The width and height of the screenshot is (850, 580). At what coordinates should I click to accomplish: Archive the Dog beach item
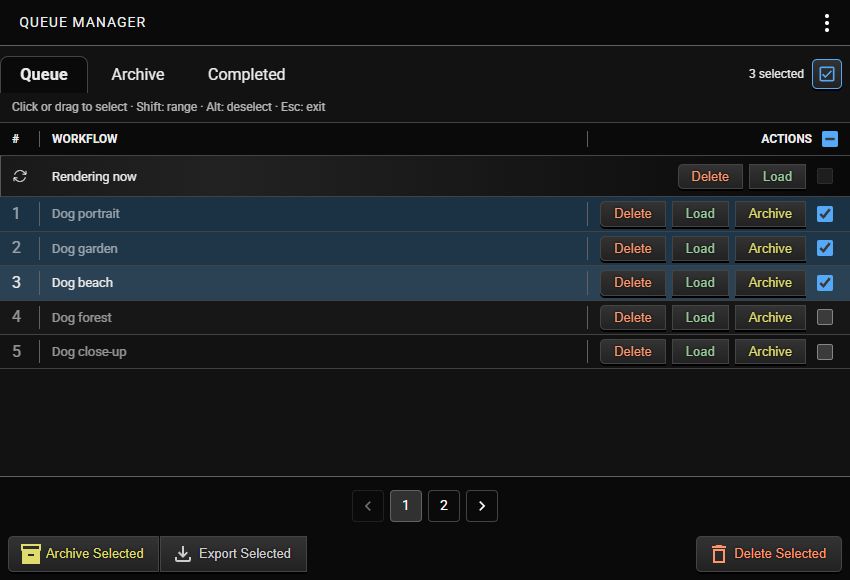pyautogui.click(x=770, y=283)
